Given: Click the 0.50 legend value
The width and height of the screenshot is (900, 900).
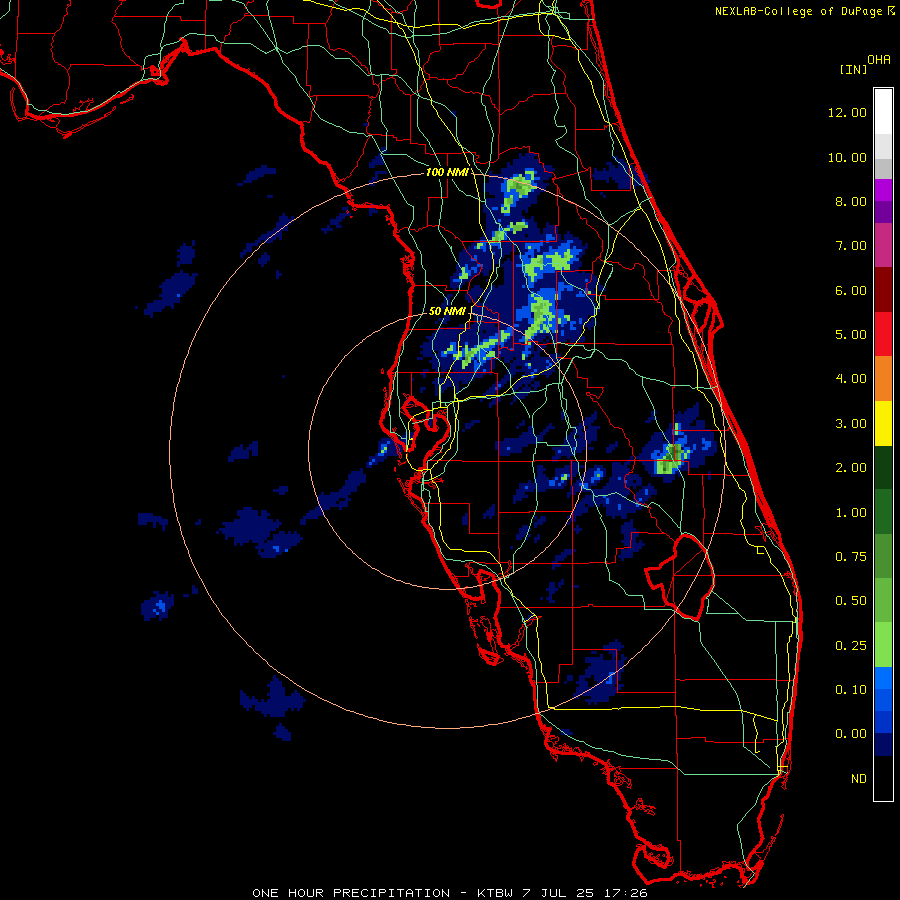Looking at the screenshot, I should [x=850, y=601].
